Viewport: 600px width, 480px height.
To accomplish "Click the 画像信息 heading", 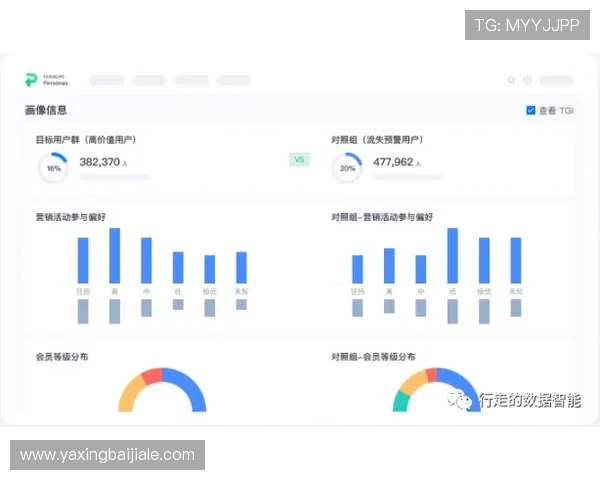I will pyautogui.click(x=46, y=110).
